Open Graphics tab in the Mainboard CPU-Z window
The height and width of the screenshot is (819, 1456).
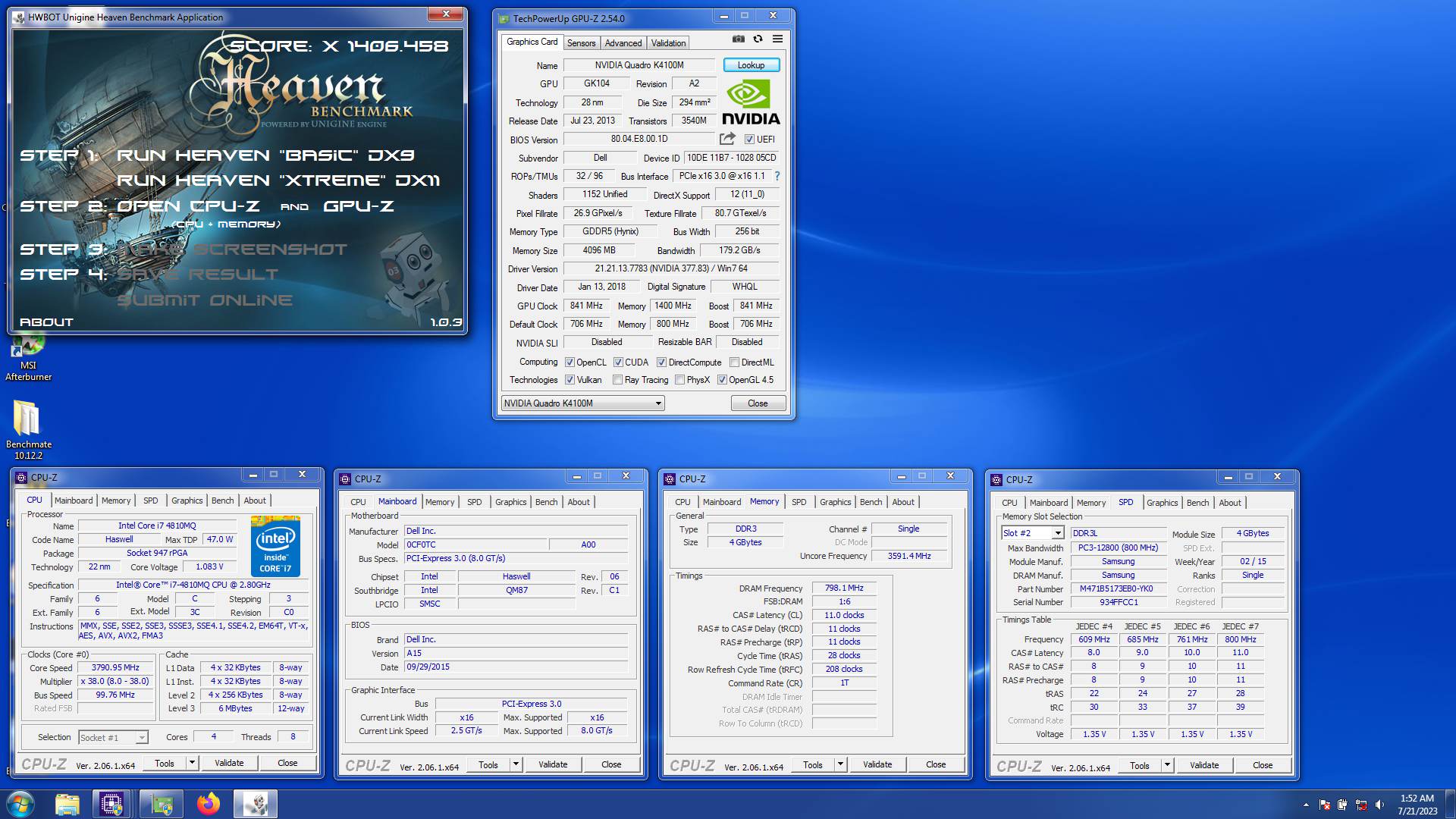pyautogui.click(x=510, y=502)
